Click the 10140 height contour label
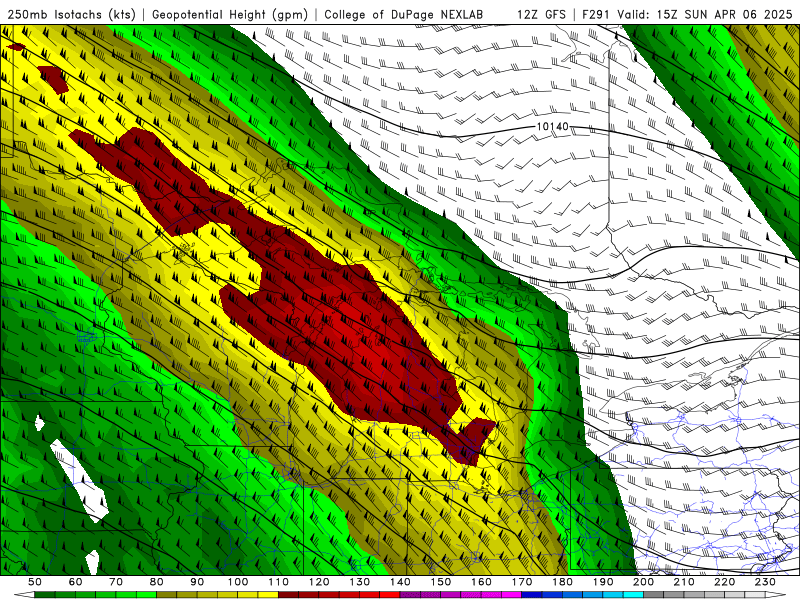The image size is (800, 600). coord(553,126)
